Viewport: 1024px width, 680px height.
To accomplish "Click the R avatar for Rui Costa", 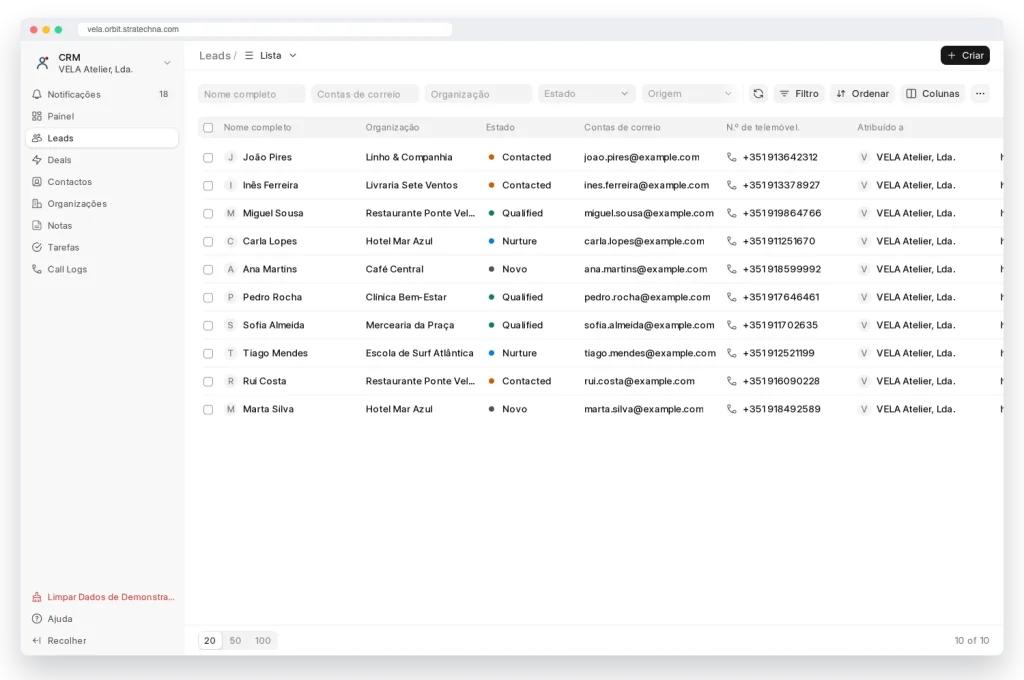I will pos(231,381).
